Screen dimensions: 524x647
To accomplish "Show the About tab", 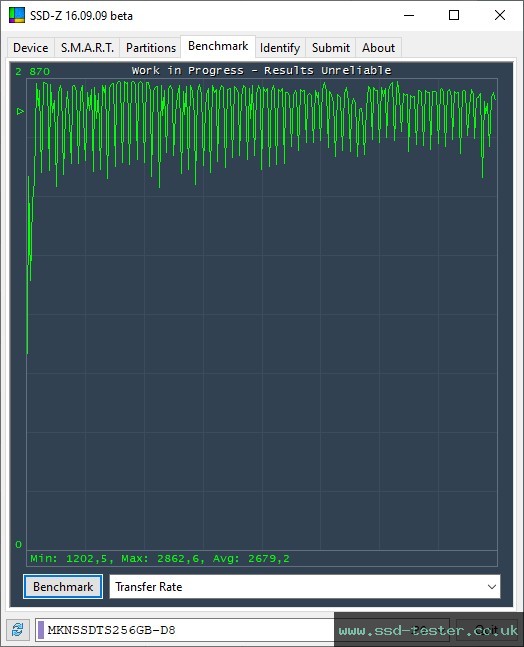I will click(x=378, y=48).
